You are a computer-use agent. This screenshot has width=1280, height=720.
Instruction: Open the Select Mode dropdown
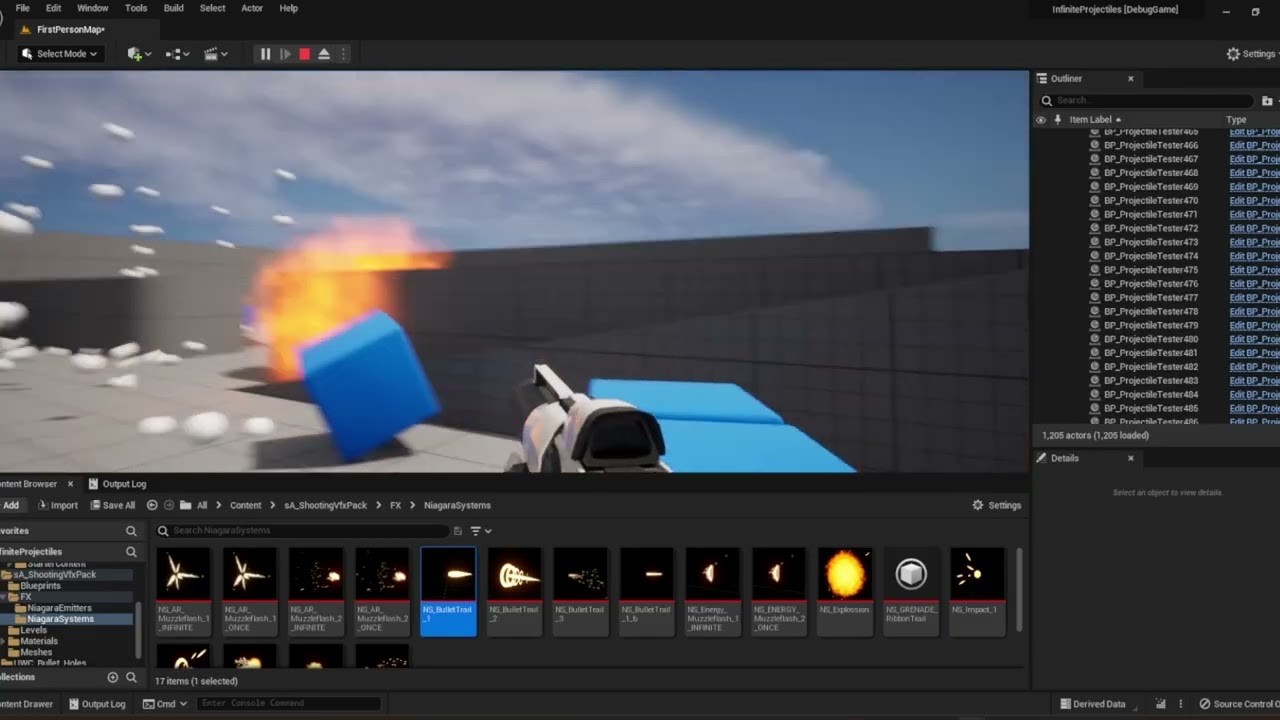pyautogui.click(x=60, y=54)
